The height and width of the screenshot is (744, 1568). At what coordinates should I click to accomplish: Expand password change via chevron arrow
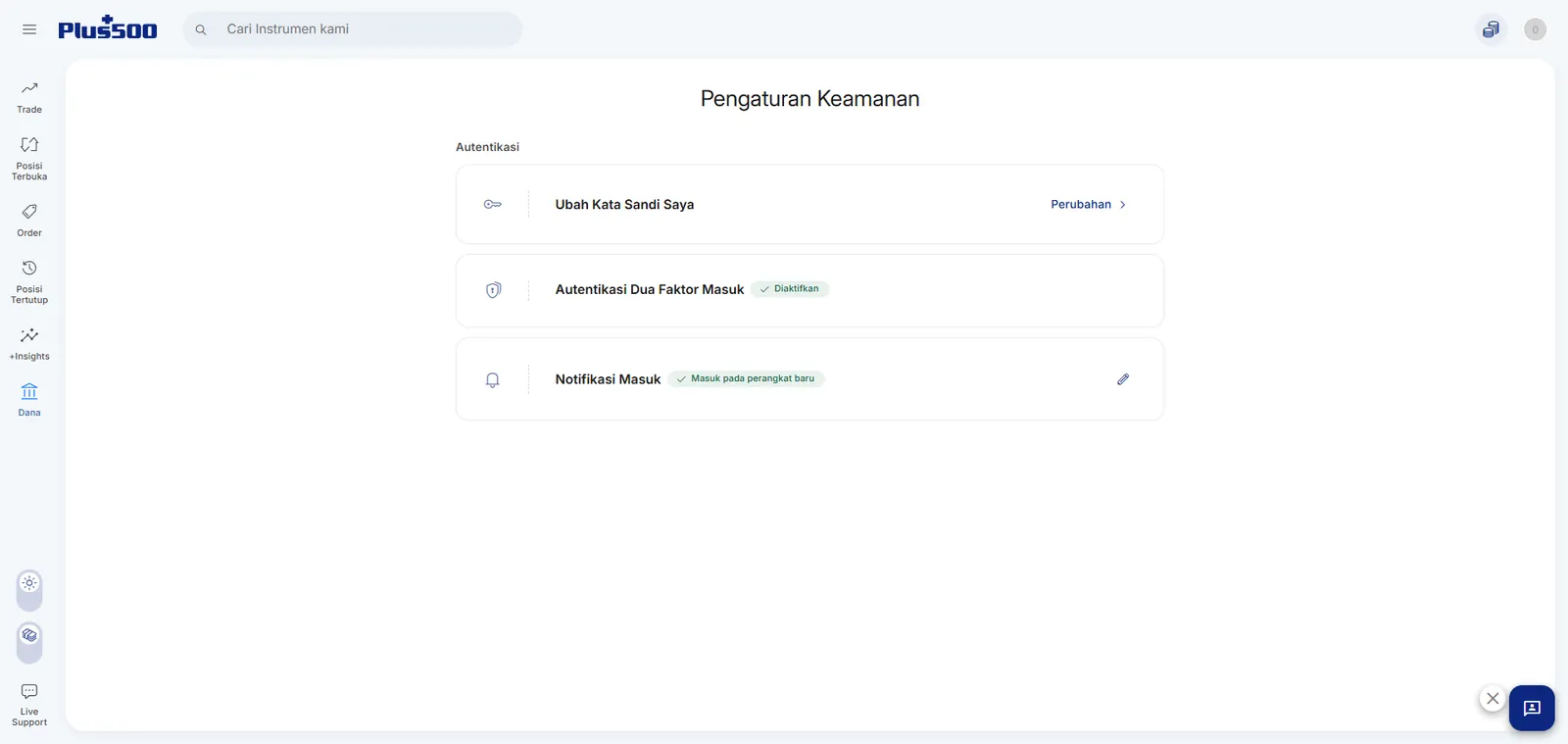point(1123,205)
